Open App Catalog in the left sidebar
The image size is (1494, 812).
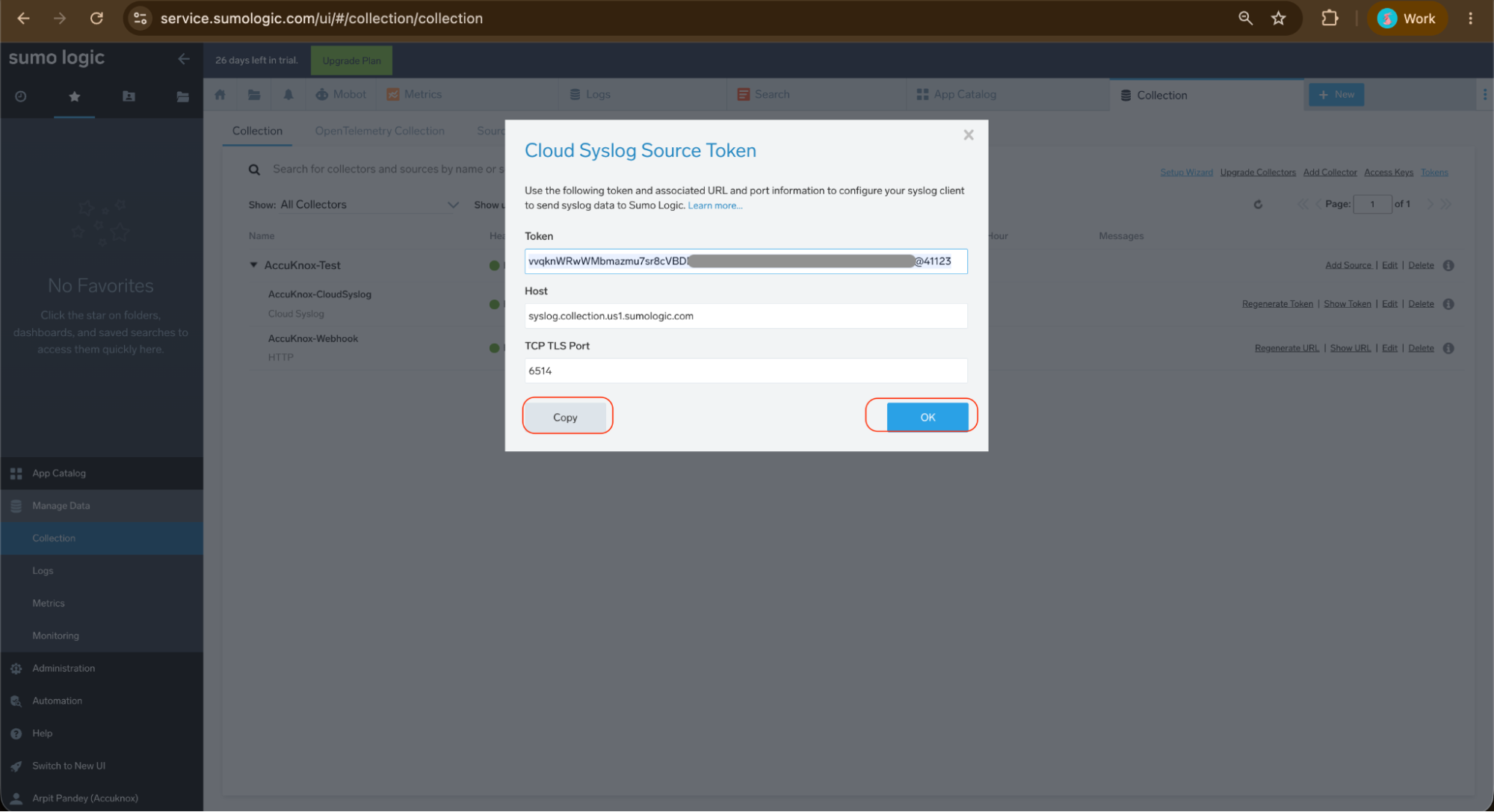(102, 474)
